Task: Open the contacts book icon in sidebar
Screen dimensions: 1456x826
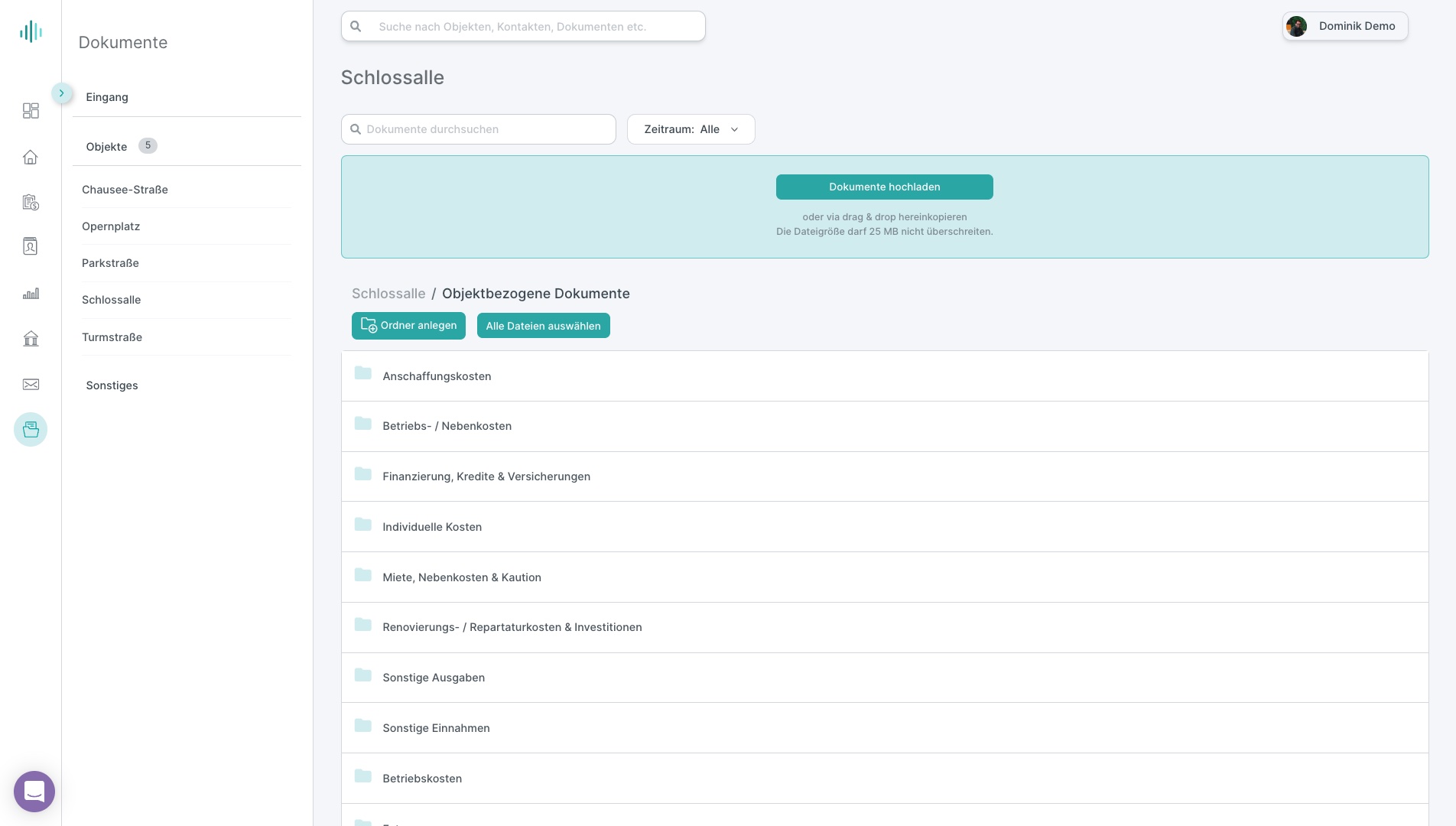Action: pyautogui.click(x=31, y=246)
